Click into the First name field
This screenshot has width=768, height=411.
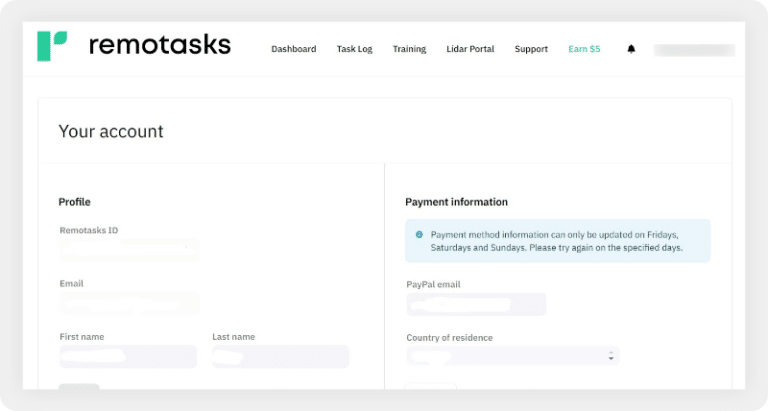click(127, 356)
